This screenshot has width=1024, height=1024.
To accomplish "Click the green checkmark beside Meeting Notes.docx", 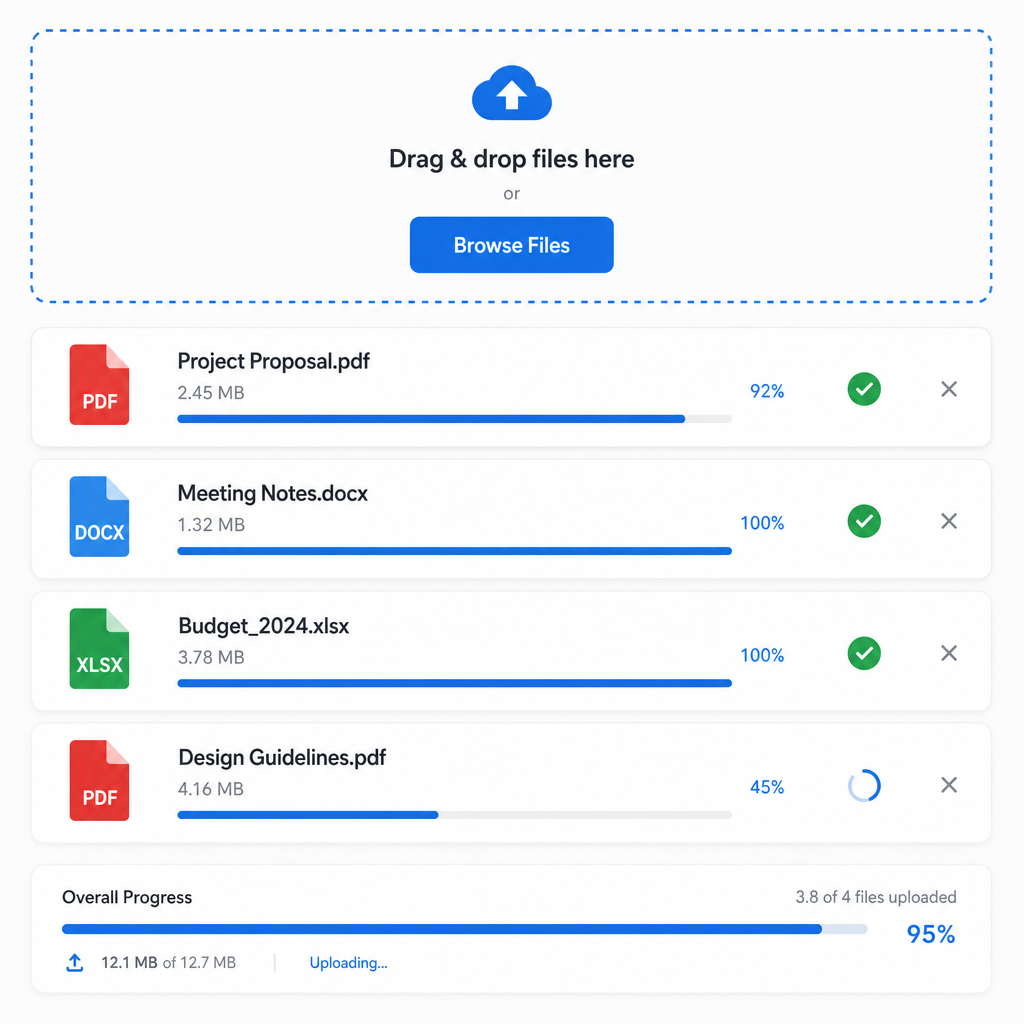I will pyautogui.click(x=864, y=521).
